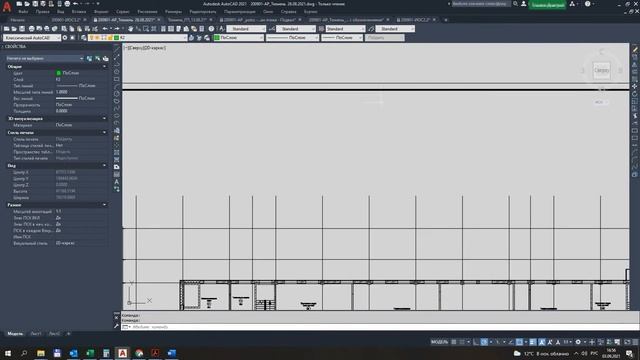The image size is (640, 360).
Task: Open the Файл menu
Action: click(x=23, y=12)
